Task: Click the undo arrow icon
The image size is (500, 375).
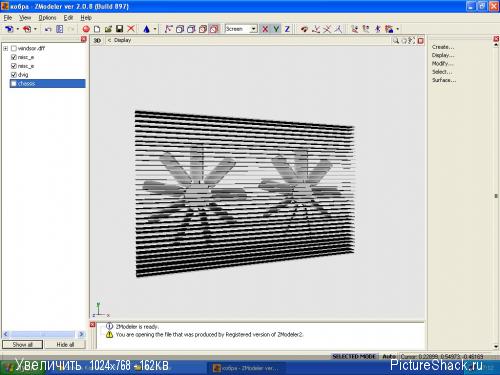Action: point(48,29)
